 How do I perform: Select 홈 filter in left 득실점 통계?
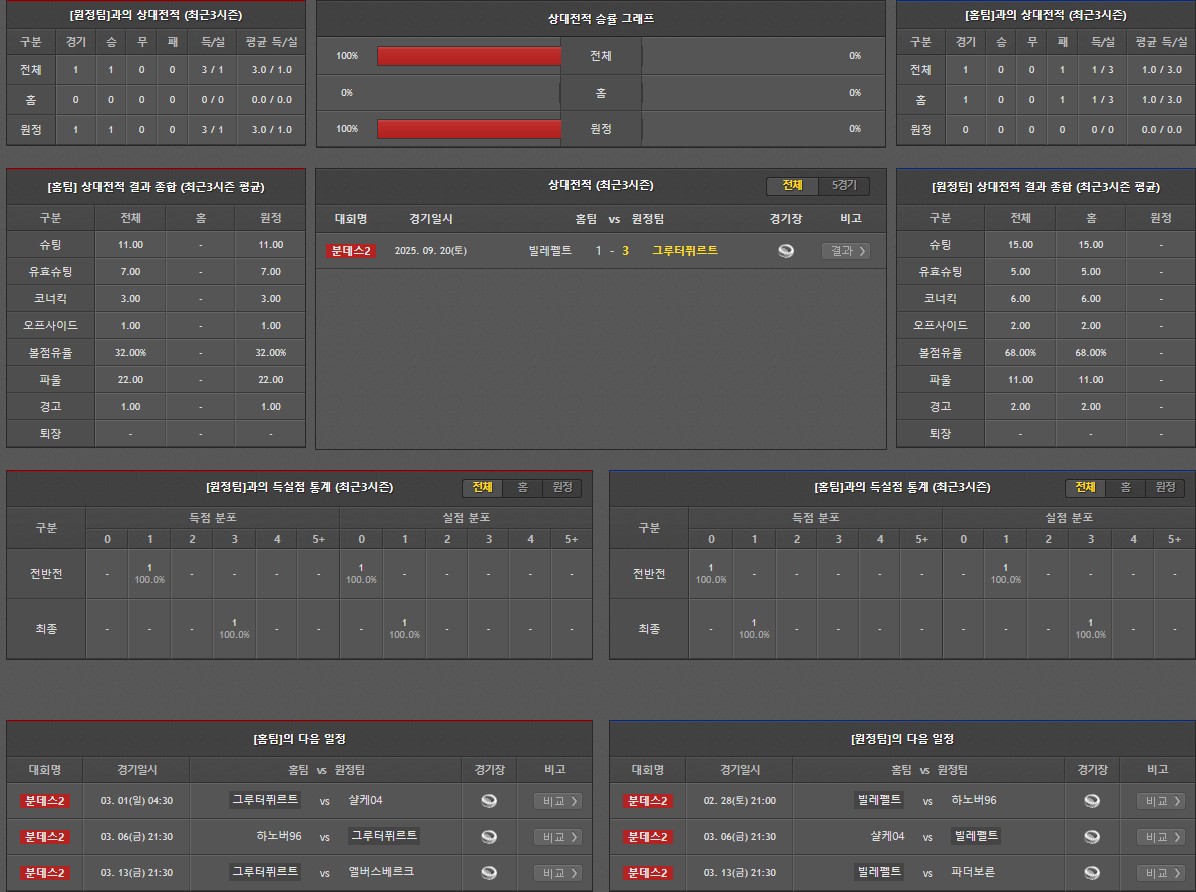[522, 488]
